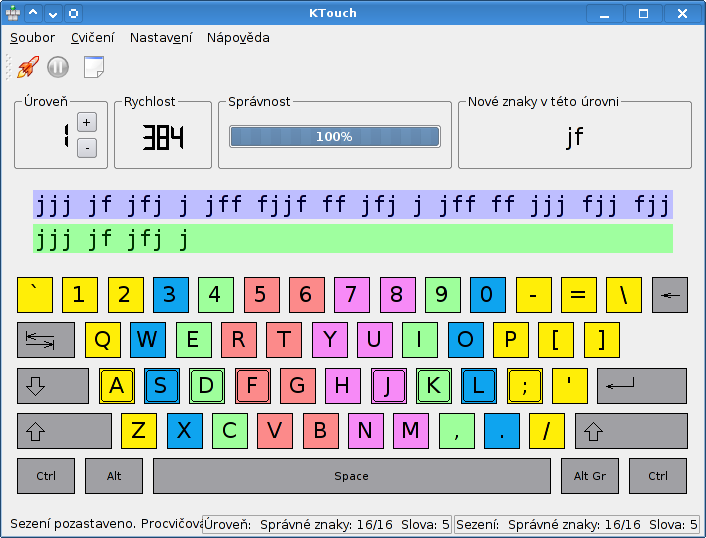Click the red V key

275,431
